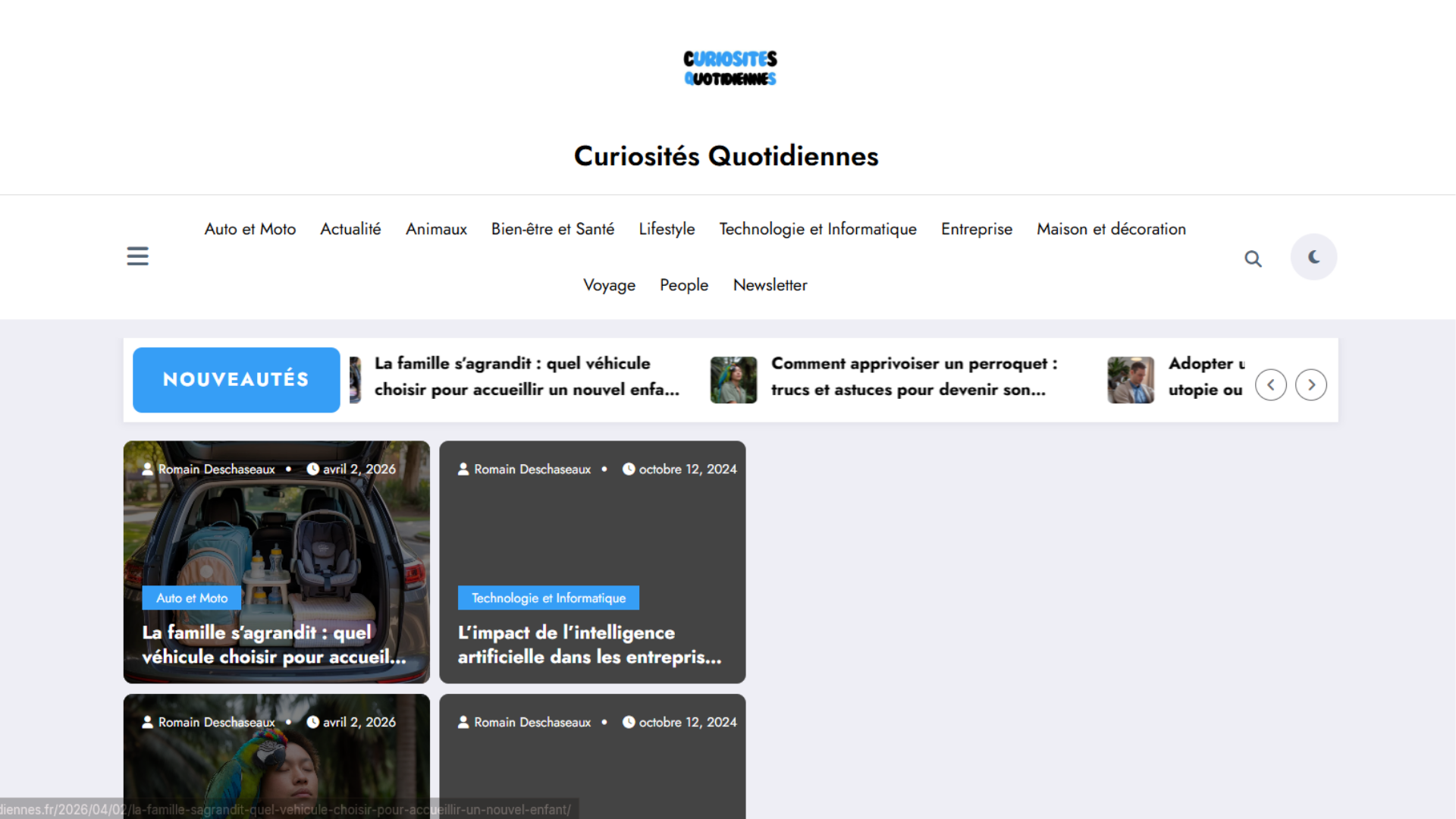Screen dimensions: 1456x819
Task: Click the man thumbnail beside Adopter ticker item
Action: click(1131, 380)
